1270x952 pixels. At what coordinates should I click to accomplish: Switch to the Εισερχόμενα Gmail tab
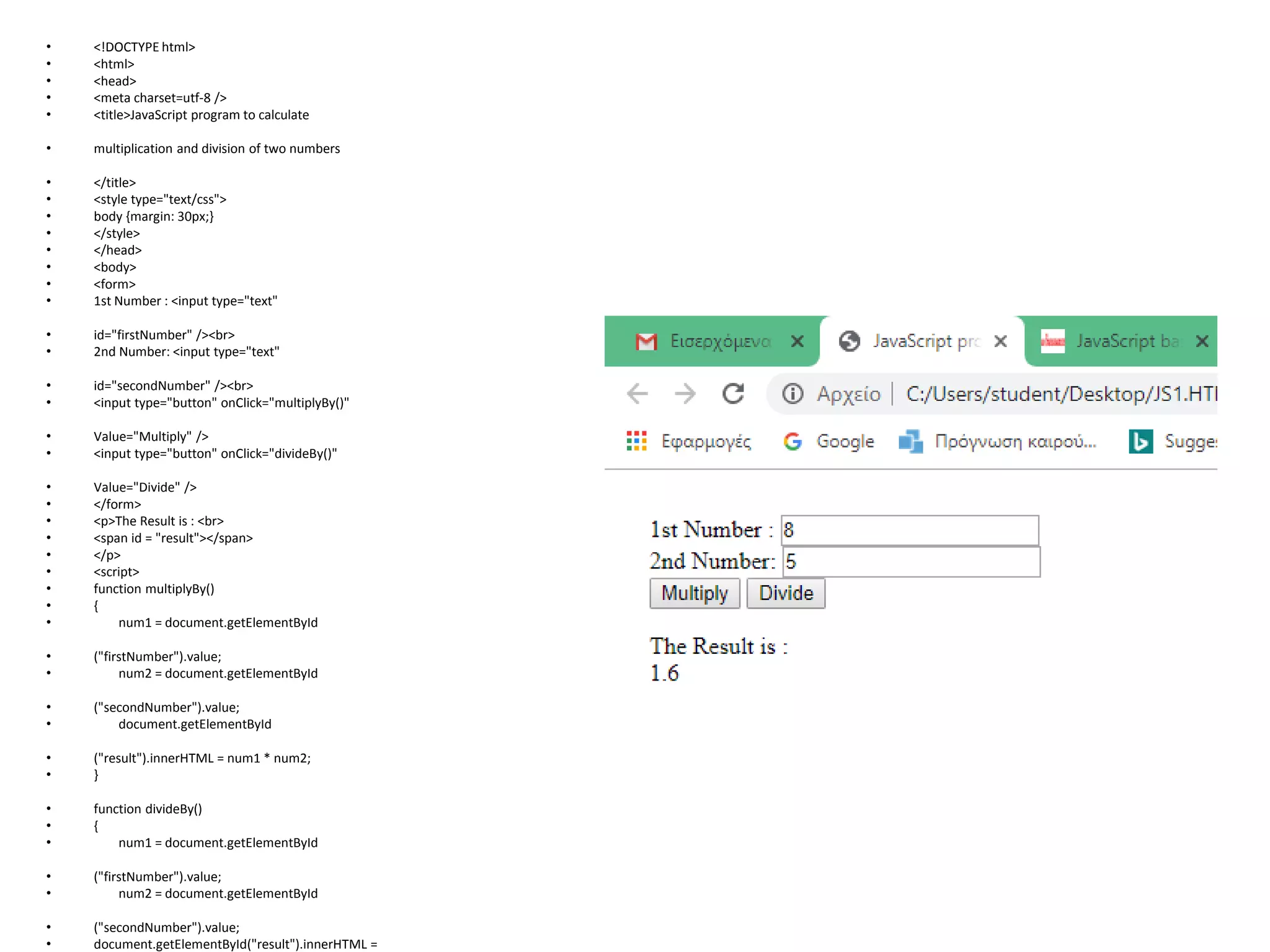pos(719,342)
